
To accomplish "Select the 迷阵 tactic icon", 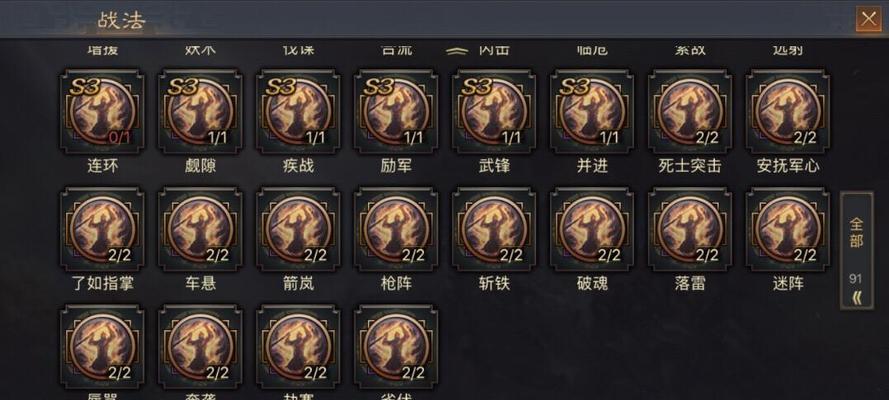I will click(788, 229).
